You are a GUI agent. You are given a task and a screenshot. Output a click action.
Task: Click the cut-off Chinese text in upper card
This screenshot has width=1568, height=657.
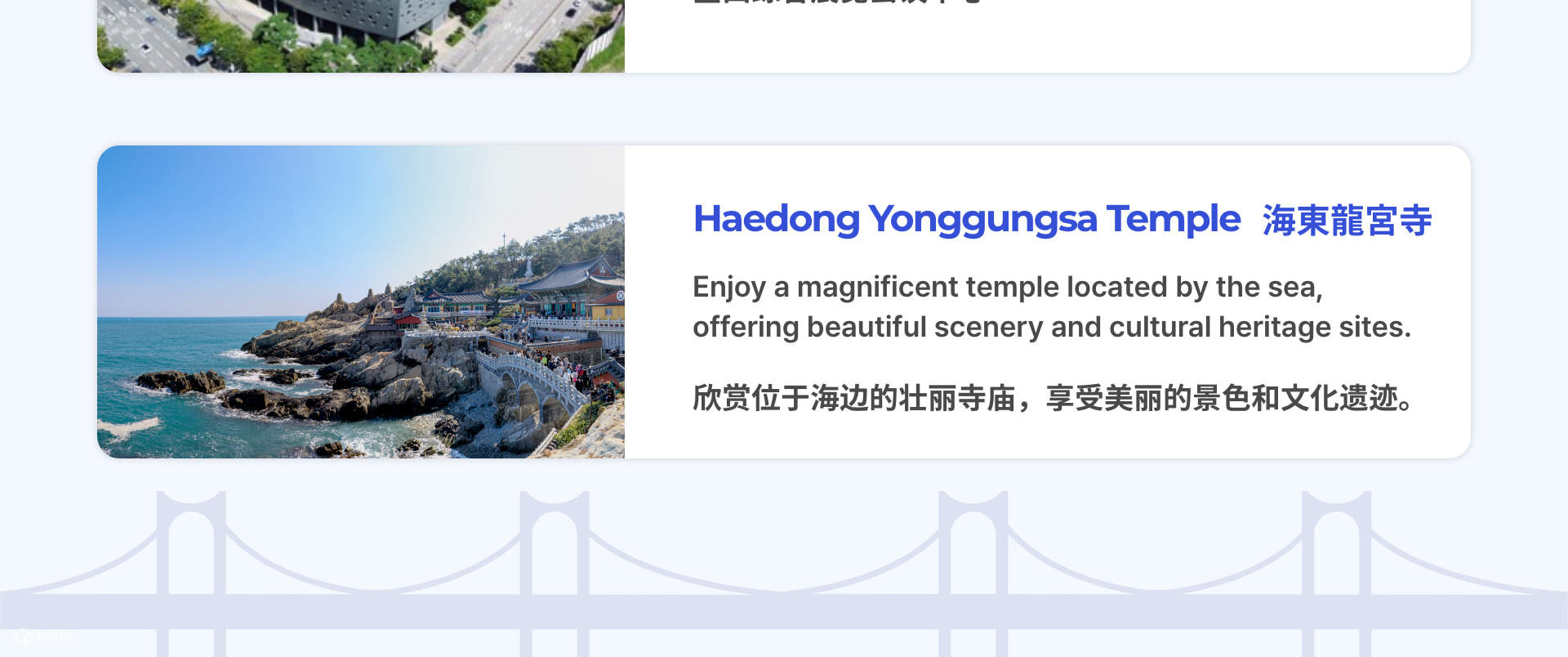pyautogui.click(x=837, y=2)
